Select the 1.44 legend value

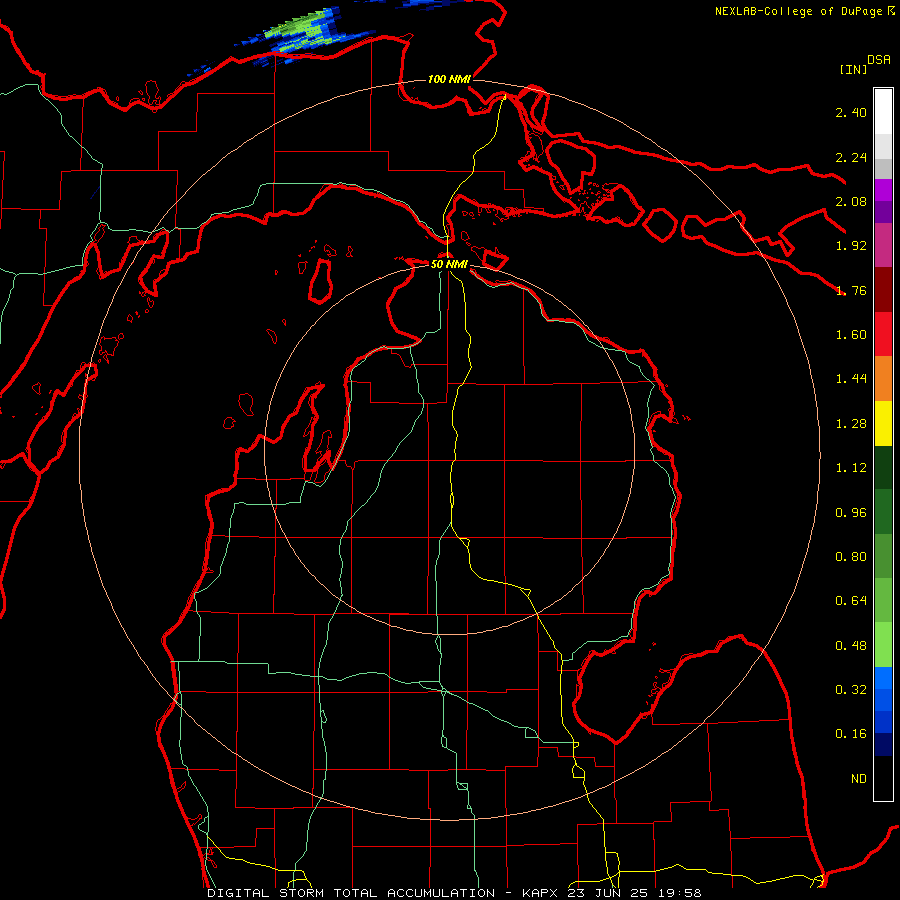click(851, 379)
